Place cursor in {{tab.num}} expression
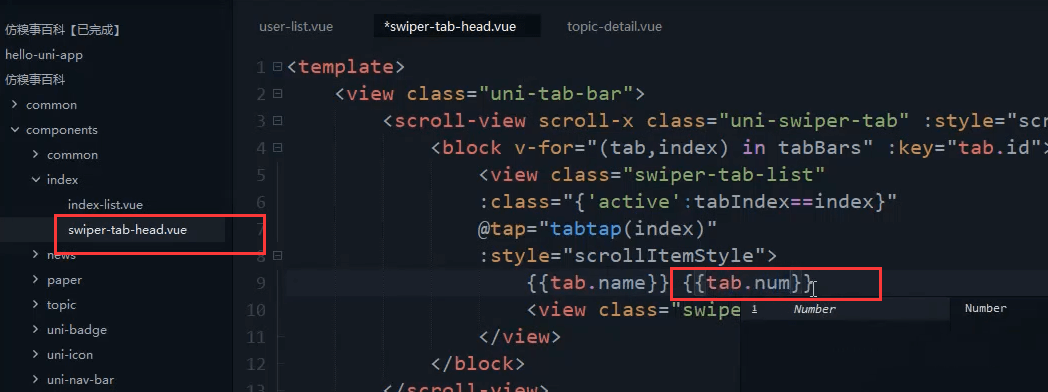This screenshot has height=392, width=1048. point(748,284)
